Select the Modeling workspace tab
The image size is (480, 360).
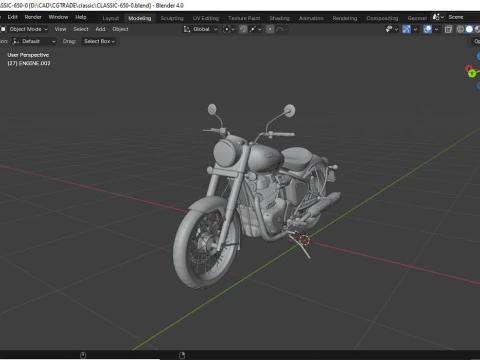140,18
